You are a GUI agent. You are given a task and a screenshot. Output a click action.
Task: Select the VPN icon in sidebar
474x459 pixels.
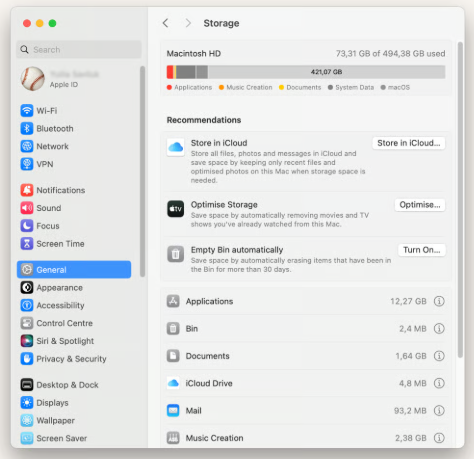click(27, 164)
